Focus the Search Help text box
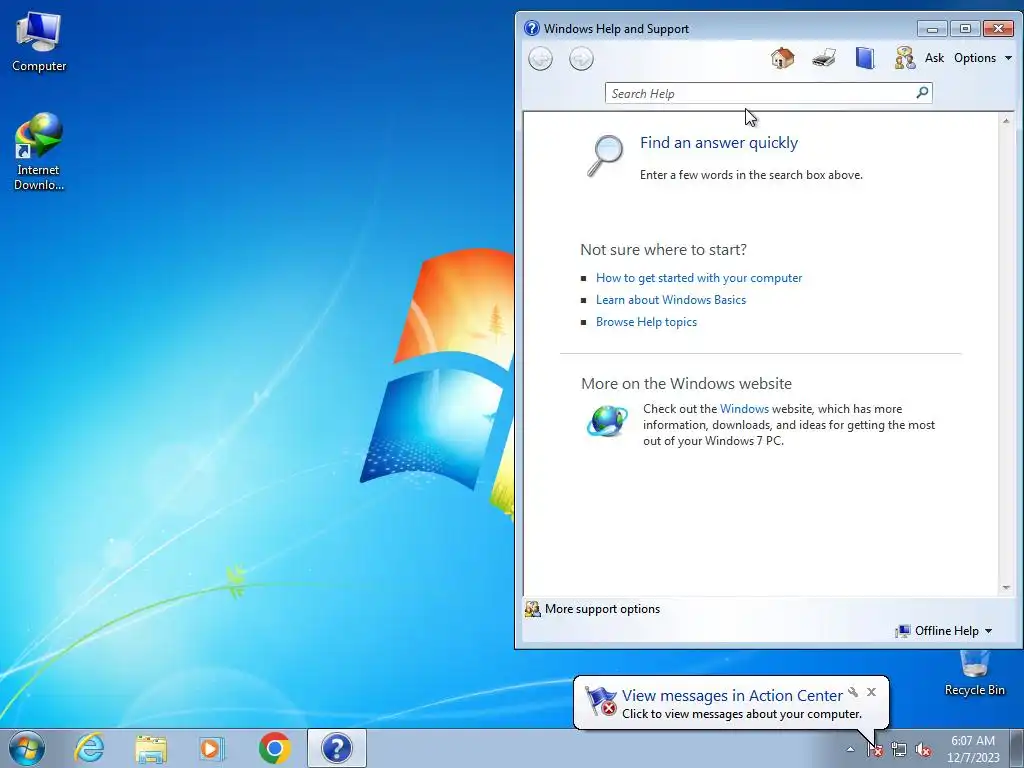The width and height of the screenshot is (1024, 768). (759, 93)
